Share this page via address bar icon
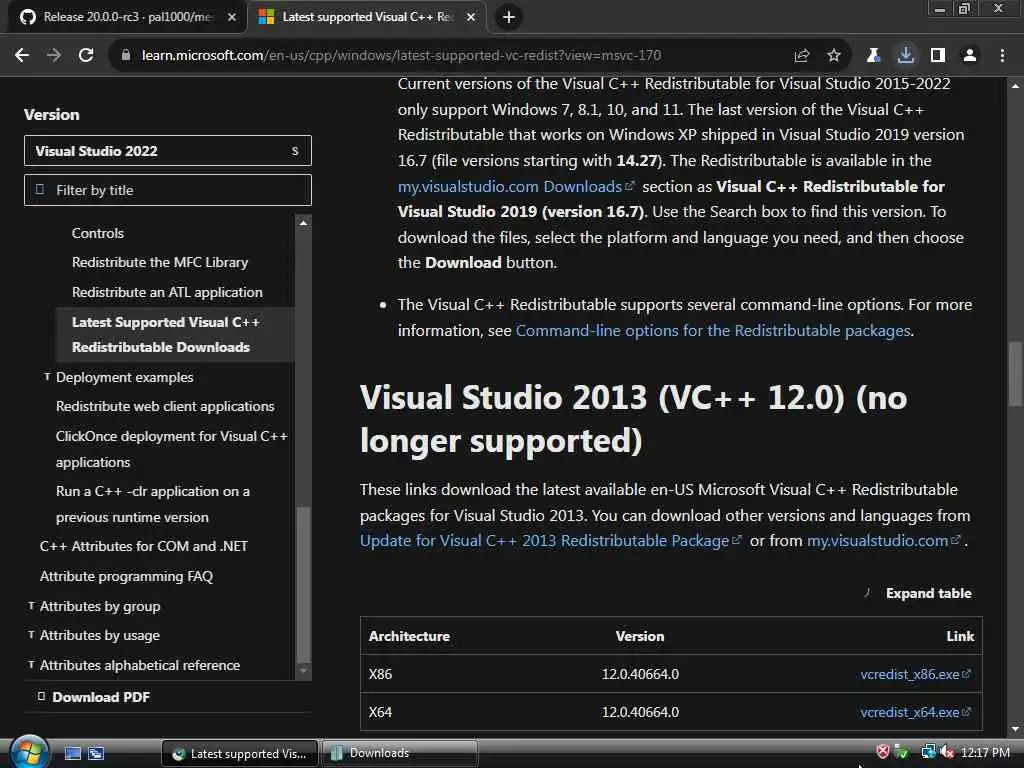Screen dimensions: 1024x768 click(x=801, y=56)
